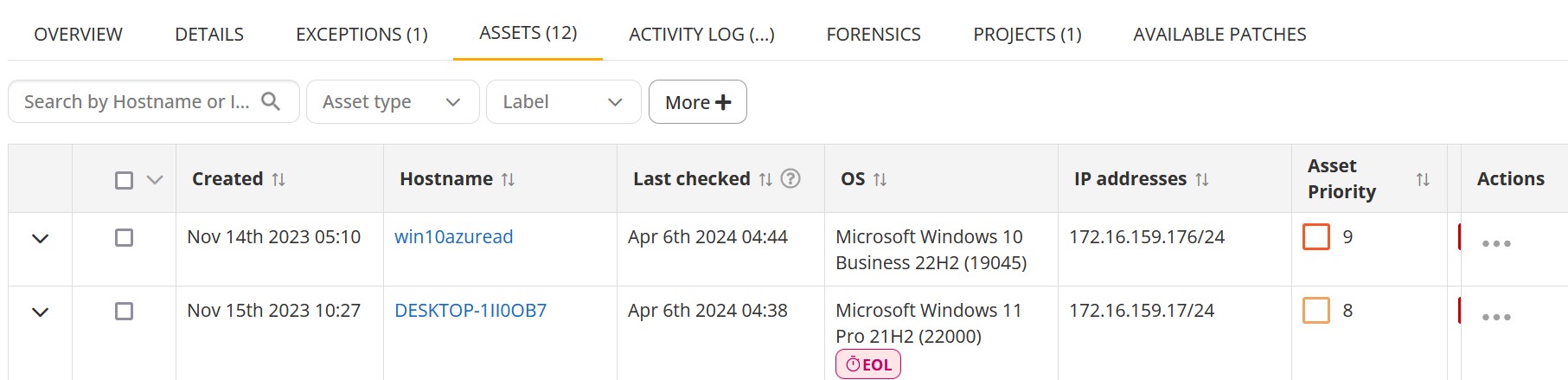This screenshot has height=380, width=1568.
Task: Open Last checked help tooltip icon
Action: (790, 178)
